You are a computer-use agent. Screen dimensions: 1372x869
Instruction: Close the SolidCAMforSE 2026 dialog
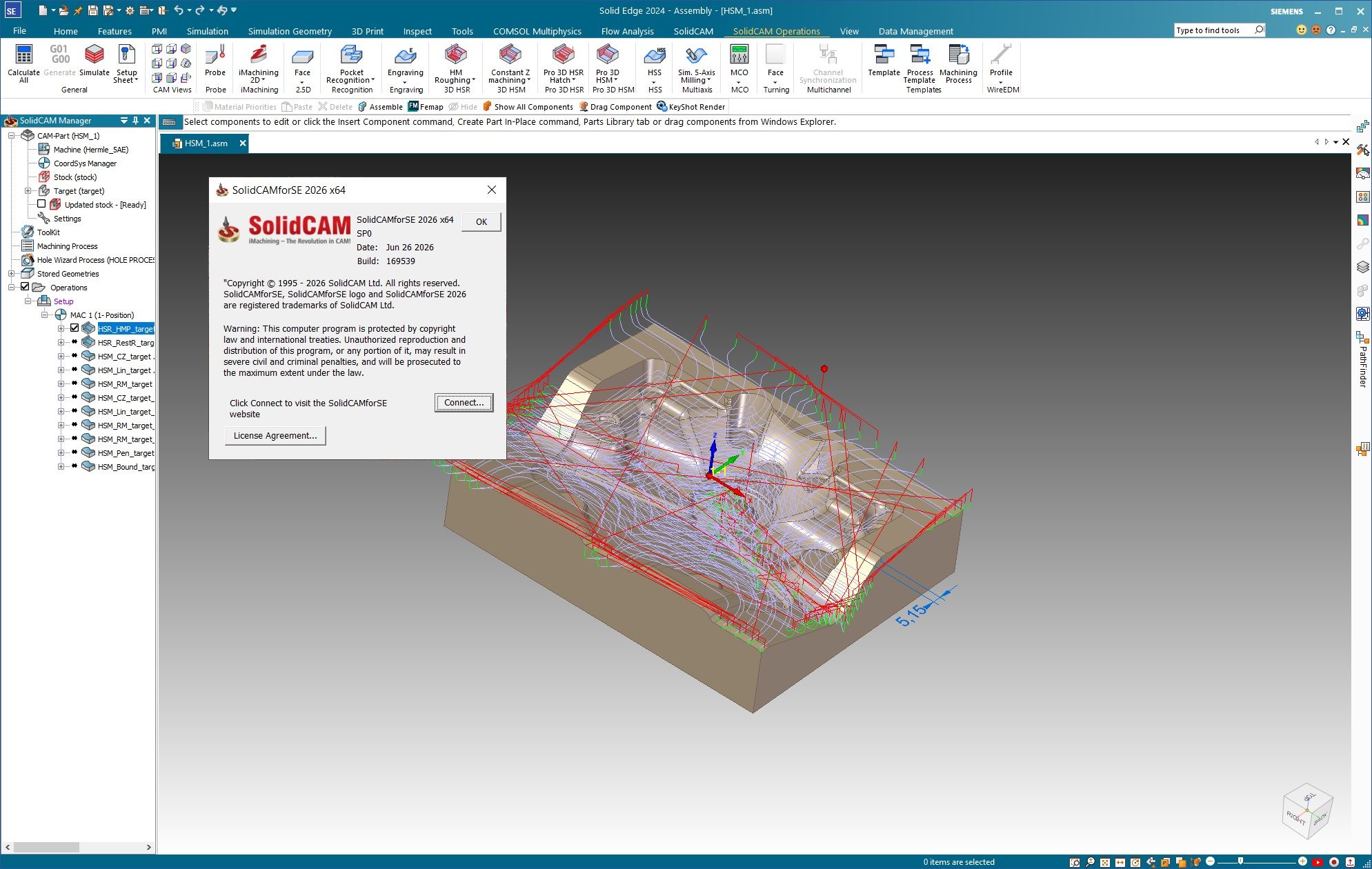pos(492,190)
